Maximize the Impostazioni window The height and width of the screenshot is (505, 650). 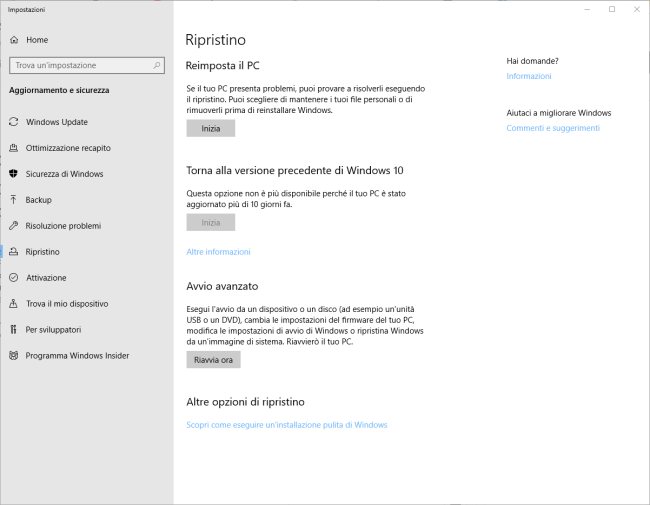tap(612, 9)
